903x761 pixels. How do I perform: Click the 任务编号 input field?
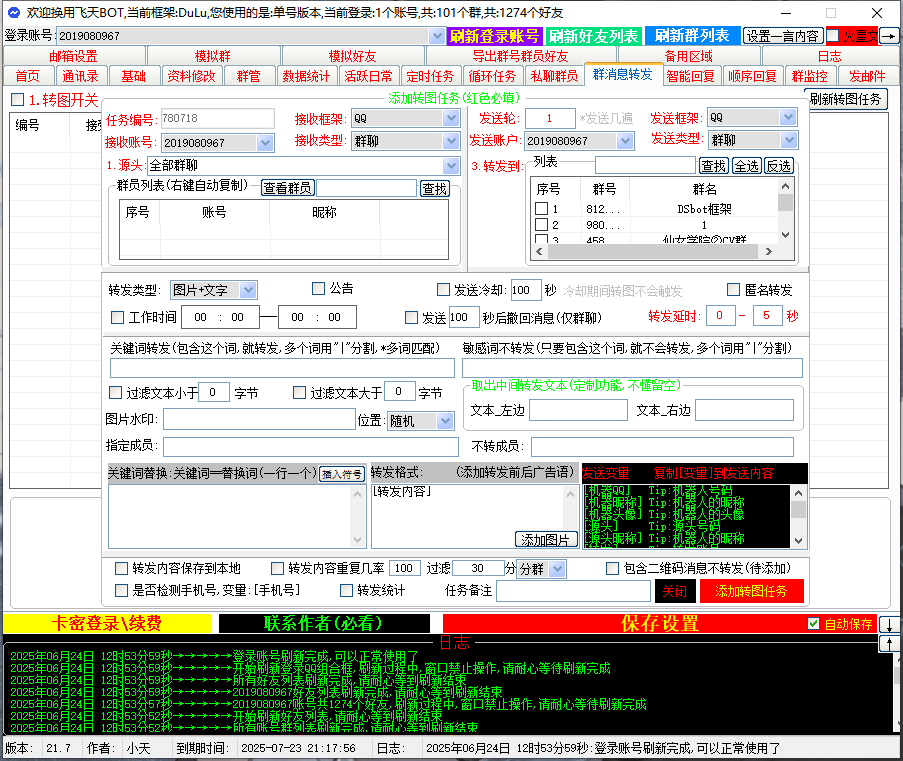218,119
